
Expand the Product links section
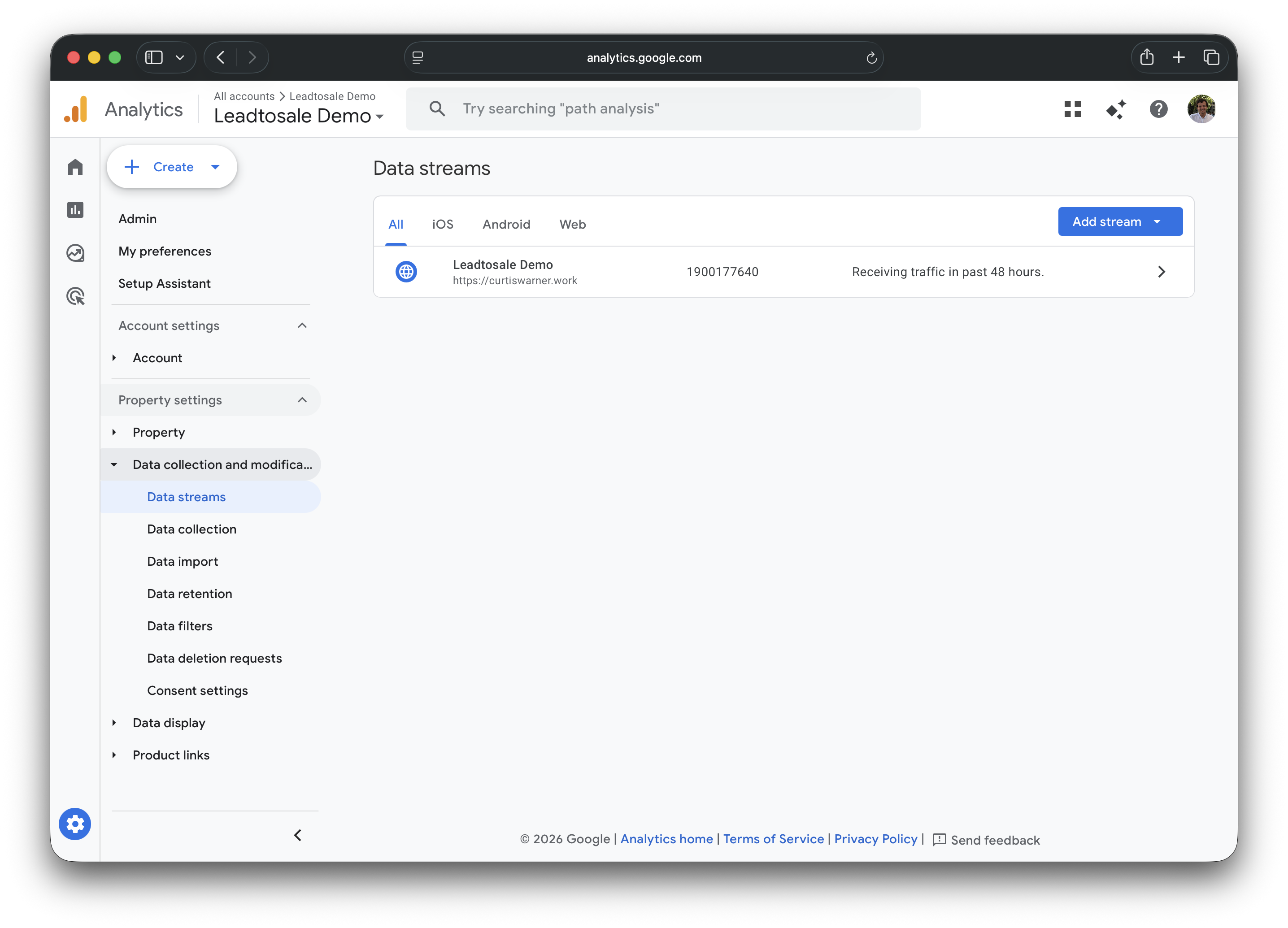point(114,755)
